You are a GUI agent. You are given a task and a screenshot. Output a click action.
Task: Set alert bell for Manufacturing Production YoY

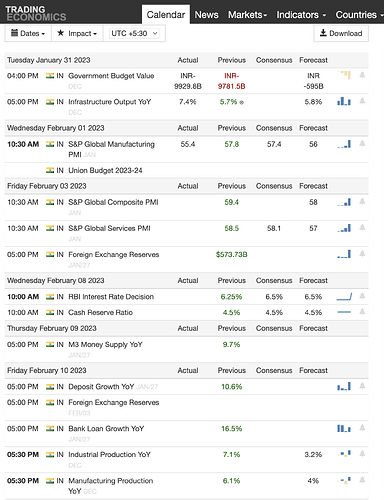point(362,480)
